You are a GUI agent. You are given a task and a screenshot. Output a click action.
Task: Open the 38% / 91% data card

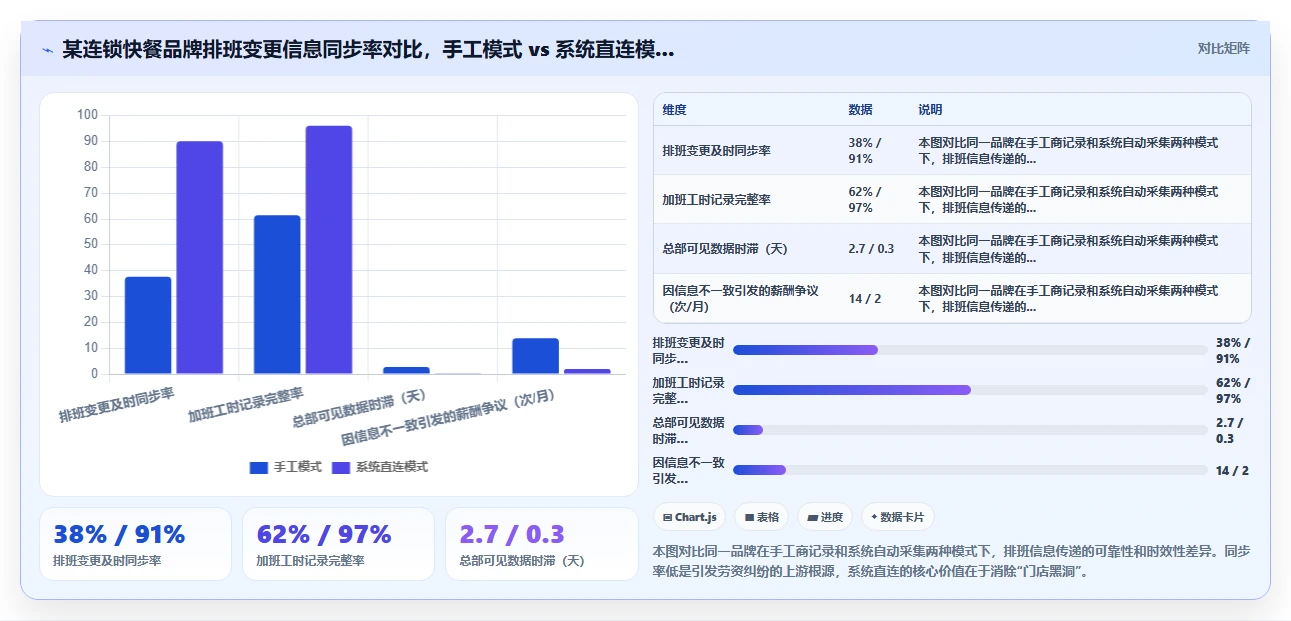click(135, 544)
